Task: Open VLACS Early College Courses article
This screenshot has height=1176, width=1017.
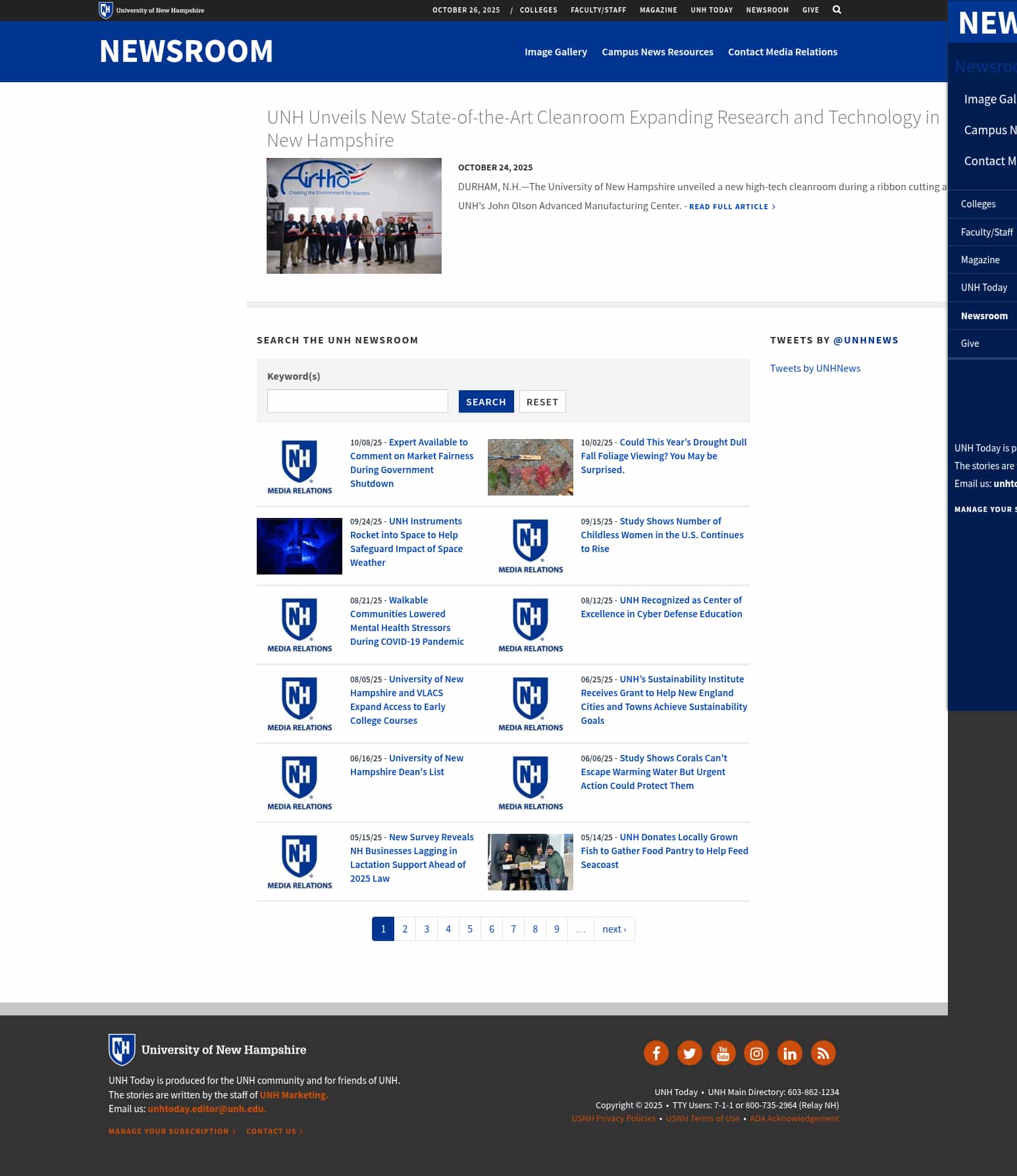Action: (x=407, y=700)
